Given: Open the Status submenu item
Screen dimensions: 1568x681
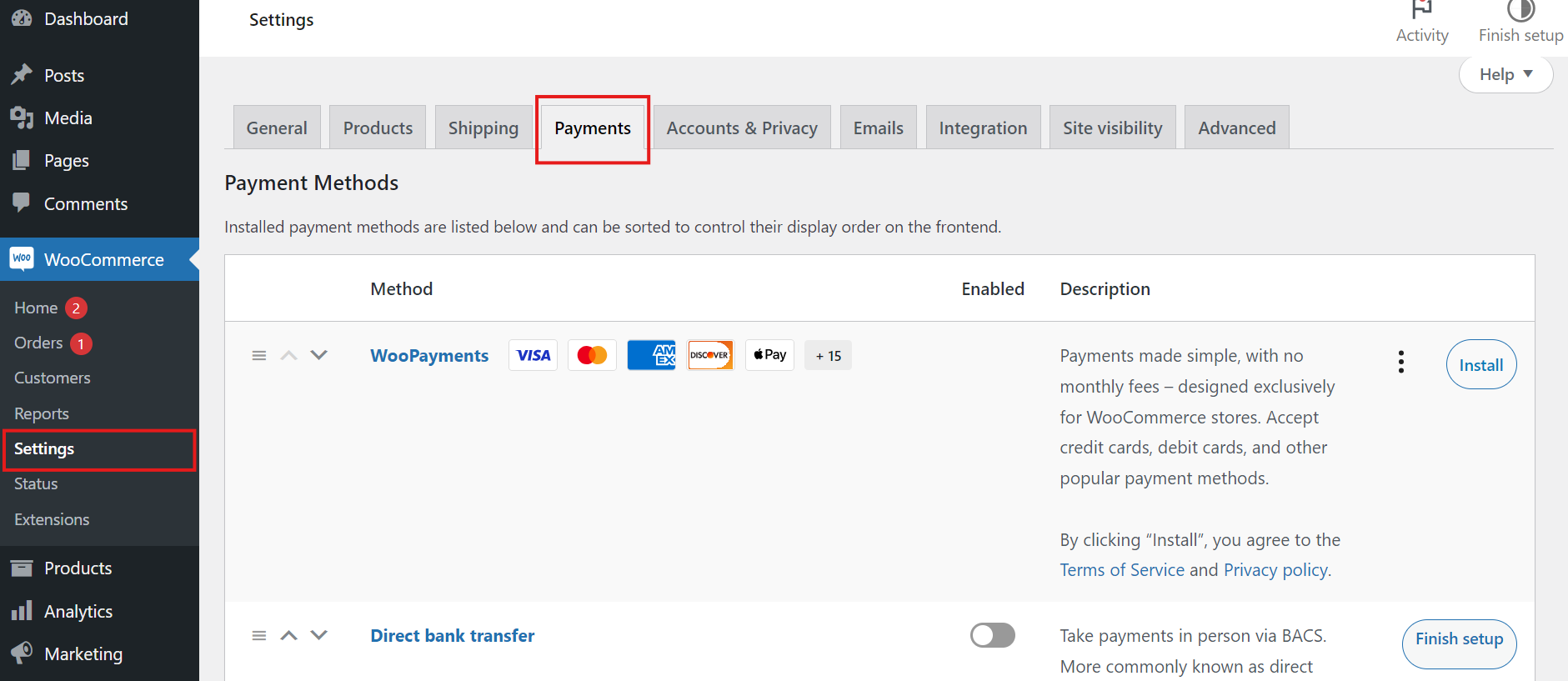Looking at the screenshot, I should [x=36, y=483].
